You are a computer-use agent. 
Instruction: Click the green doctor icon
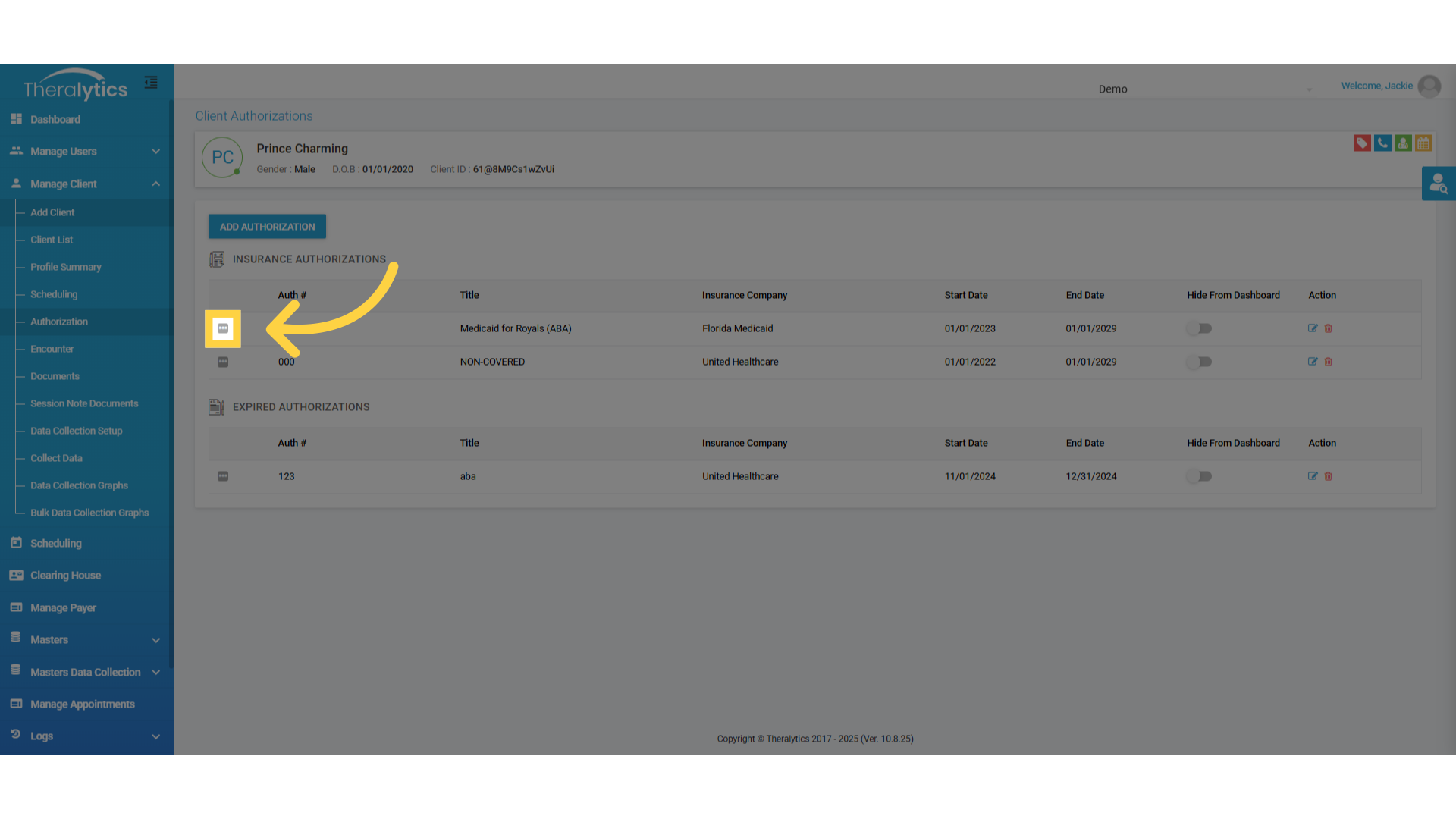tap(1403, 143)
